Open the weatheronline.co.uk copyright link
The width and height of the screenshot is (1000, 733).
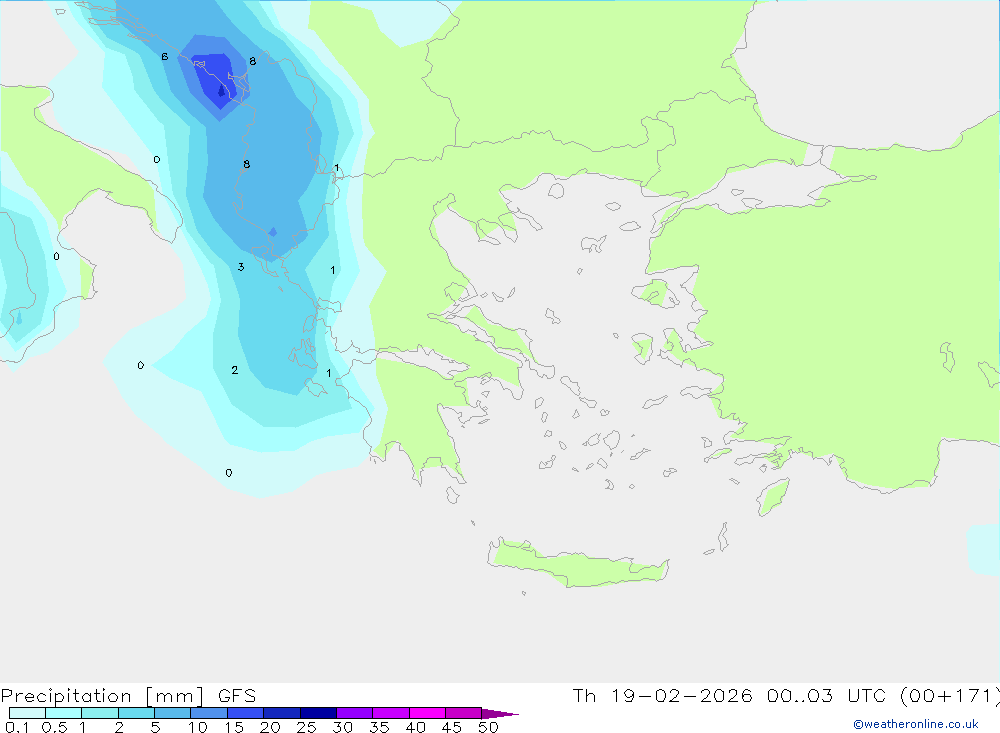point(916,724)
